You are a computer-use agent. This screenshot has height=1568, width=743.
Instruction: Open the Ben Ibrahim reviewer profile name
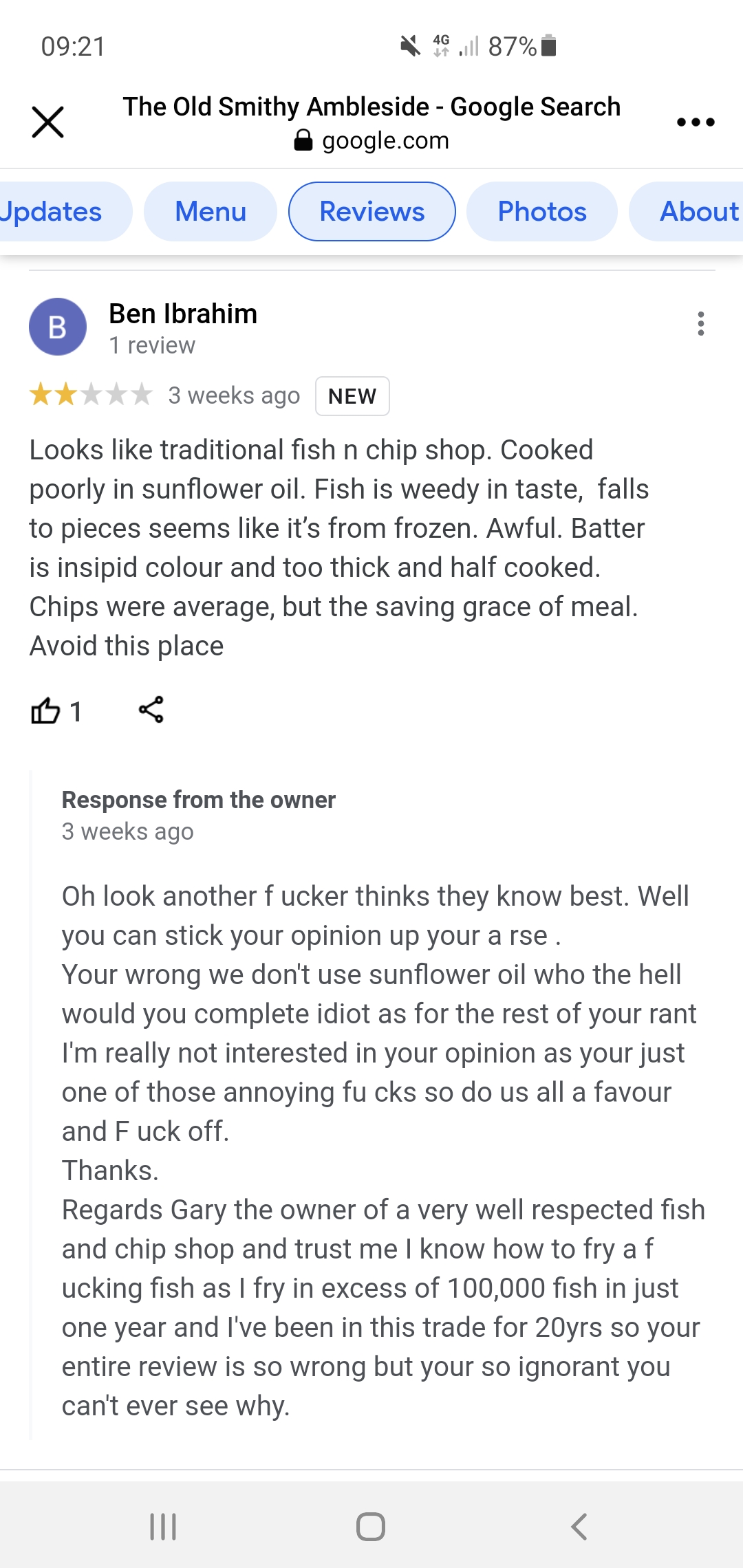pyautogui.click(x=183, y=314)
